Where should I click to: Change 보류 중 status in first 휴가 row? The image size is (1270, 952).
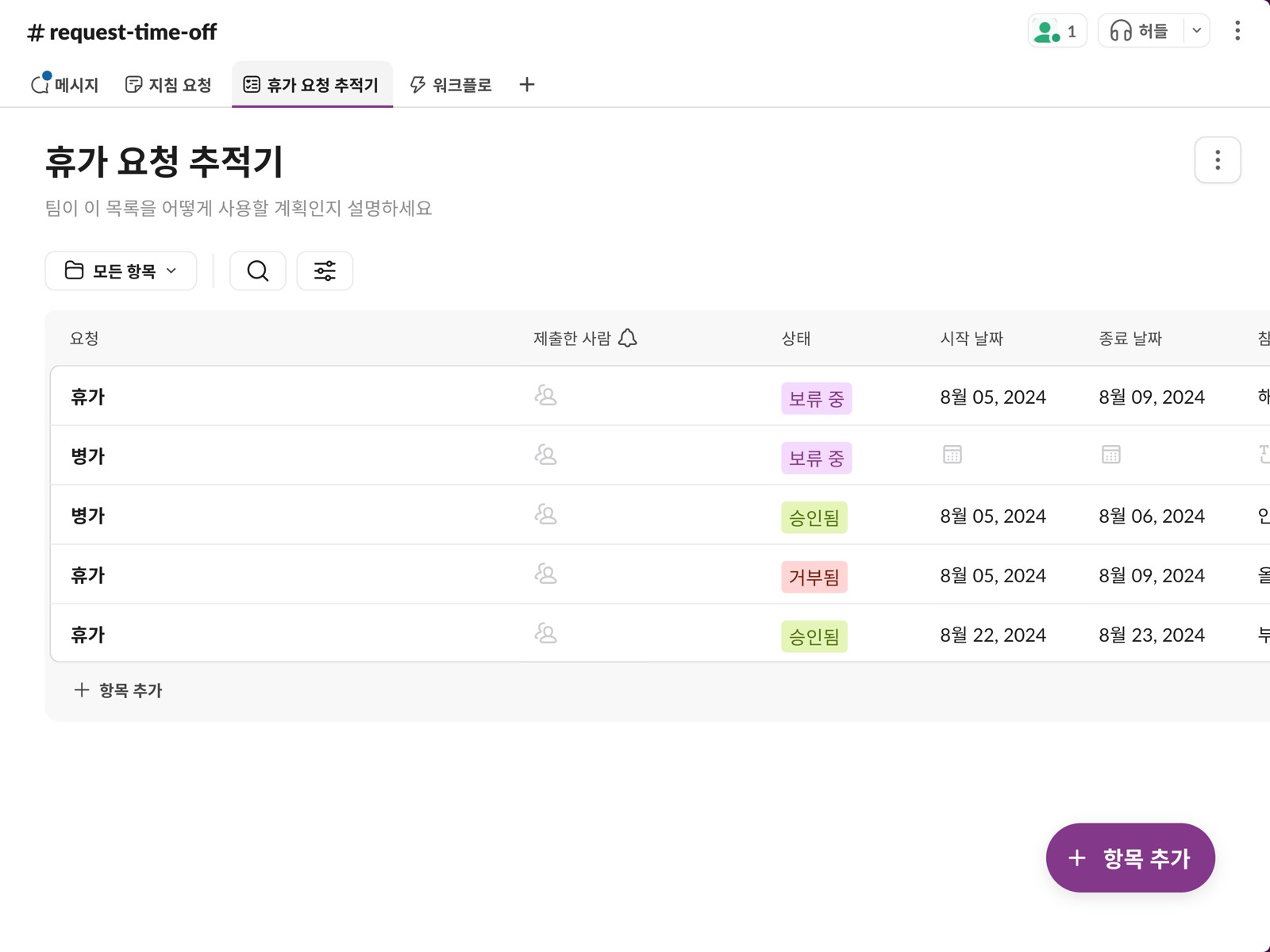point(816,398)
